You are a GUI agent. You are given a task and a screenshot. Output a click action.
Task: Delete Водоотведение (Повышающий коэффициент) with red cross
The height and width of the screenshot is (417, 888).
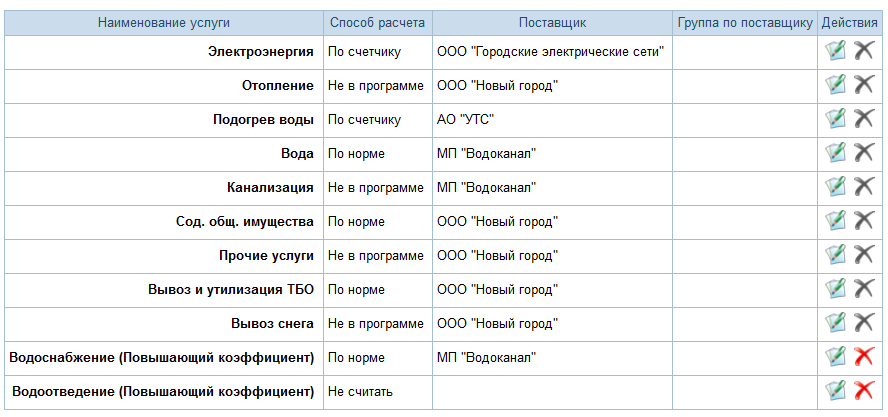tap(864, 391)
